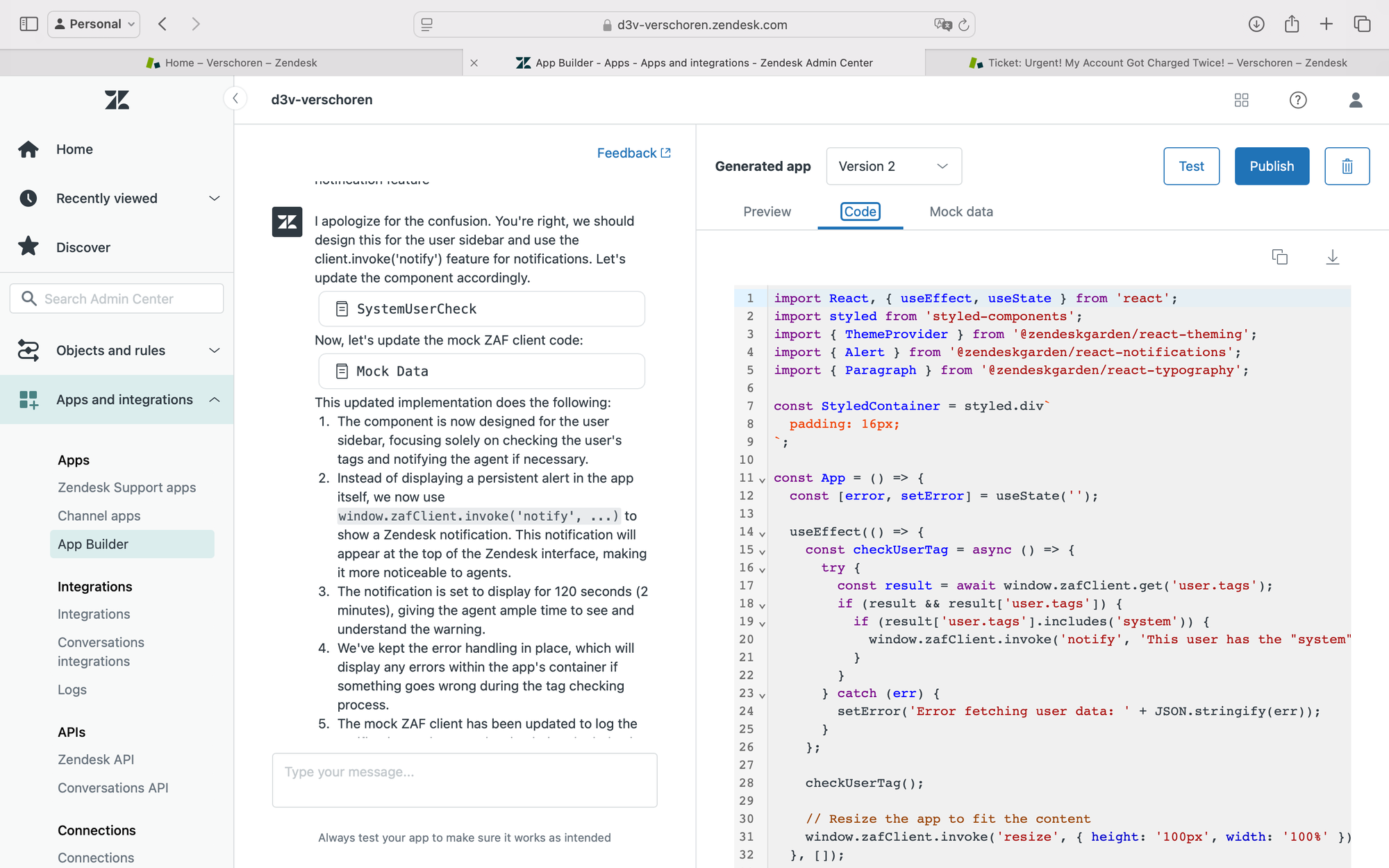Collapse the sidebar with the arrow icon
This screenshot has height=868, width=1389.
235,99
